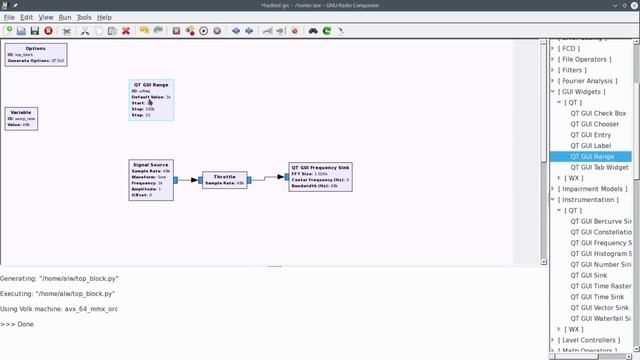This screenshot has height=360, width=640.
Task: Delete the selected block
Action: tap(126, 31)
